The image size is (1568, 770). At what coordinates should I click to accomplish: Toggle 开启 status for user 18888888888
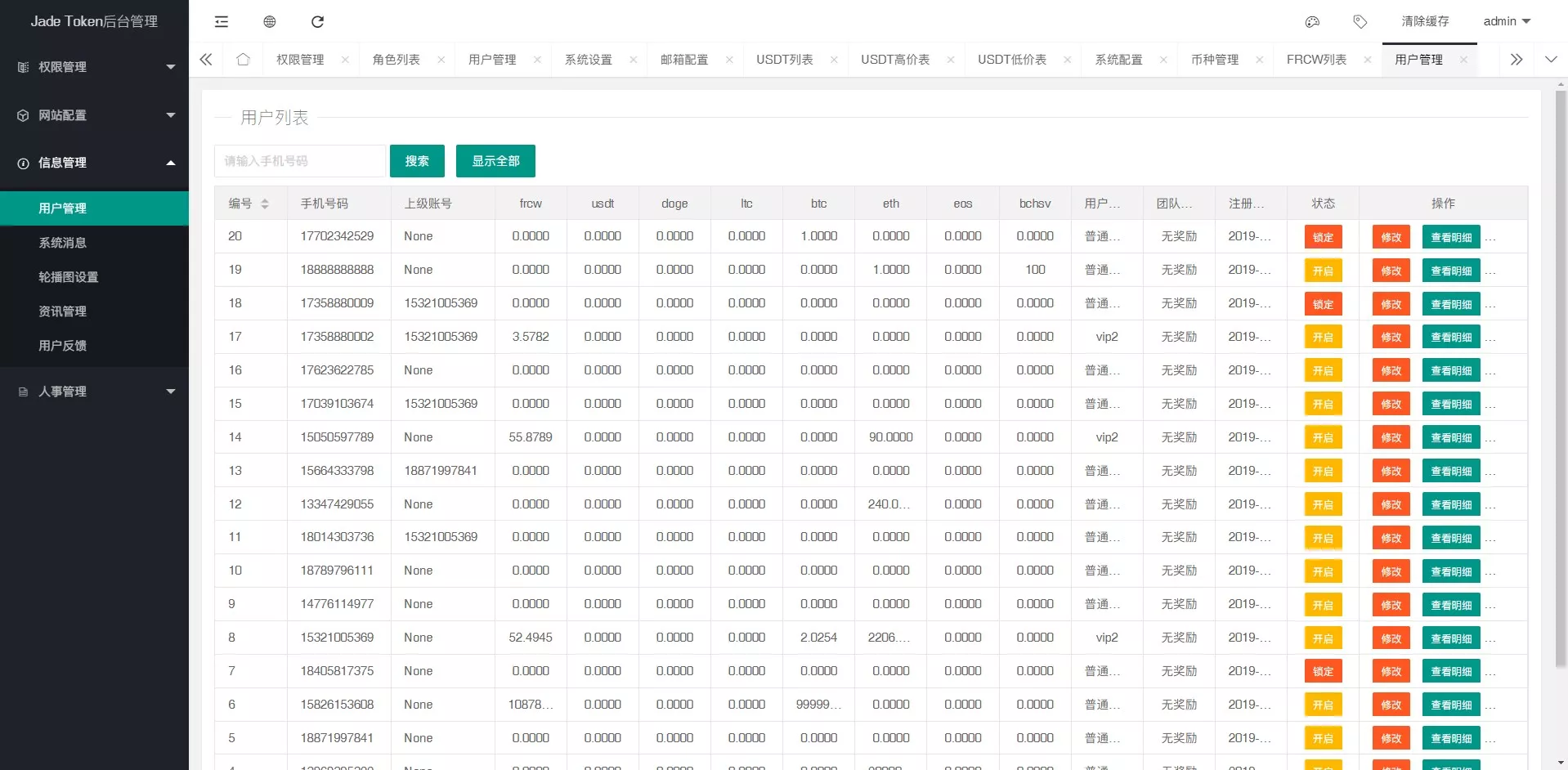click(1323, 270)
